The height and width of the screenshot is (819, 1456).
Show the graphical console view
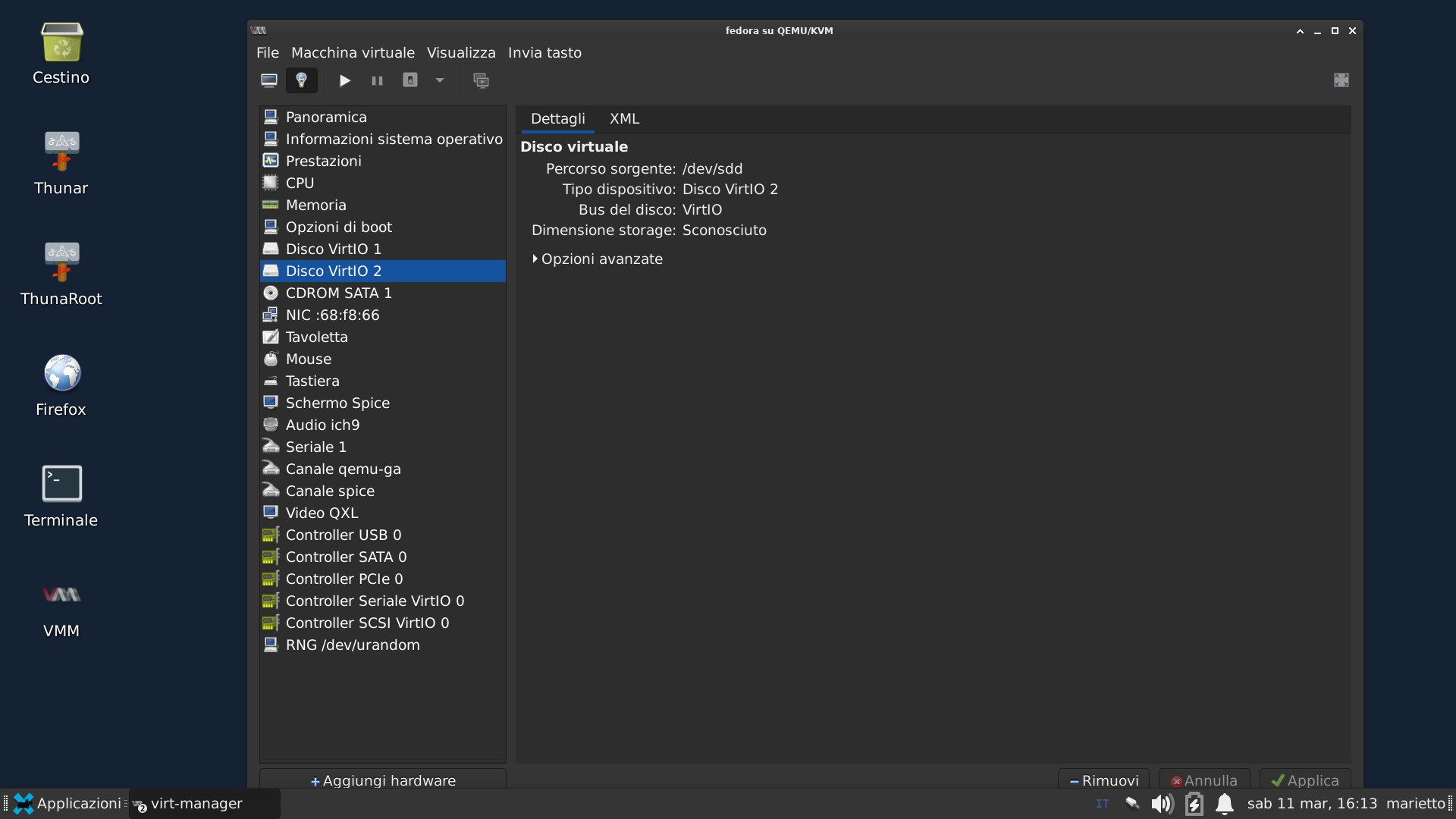269,80
